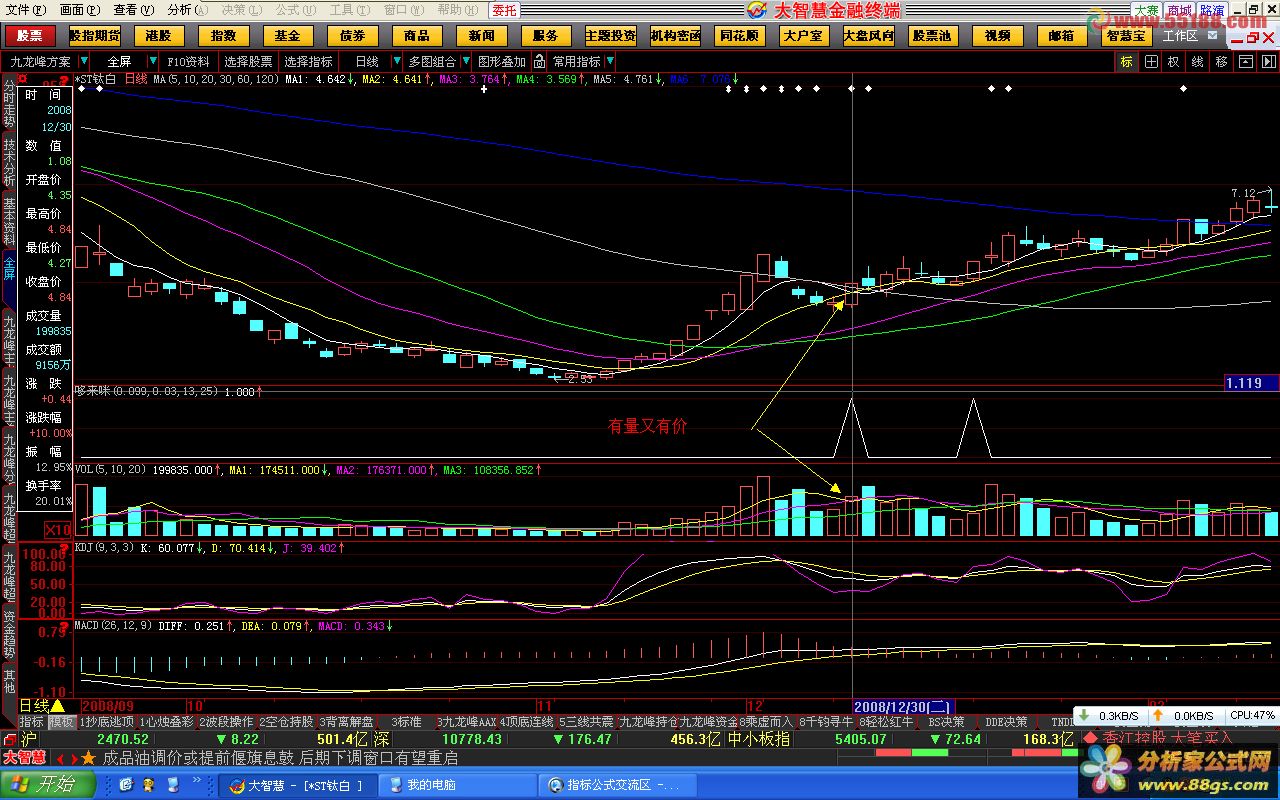Click the 商城 link at top right
Viewport: 1280px width, 800px height.
1179,10
